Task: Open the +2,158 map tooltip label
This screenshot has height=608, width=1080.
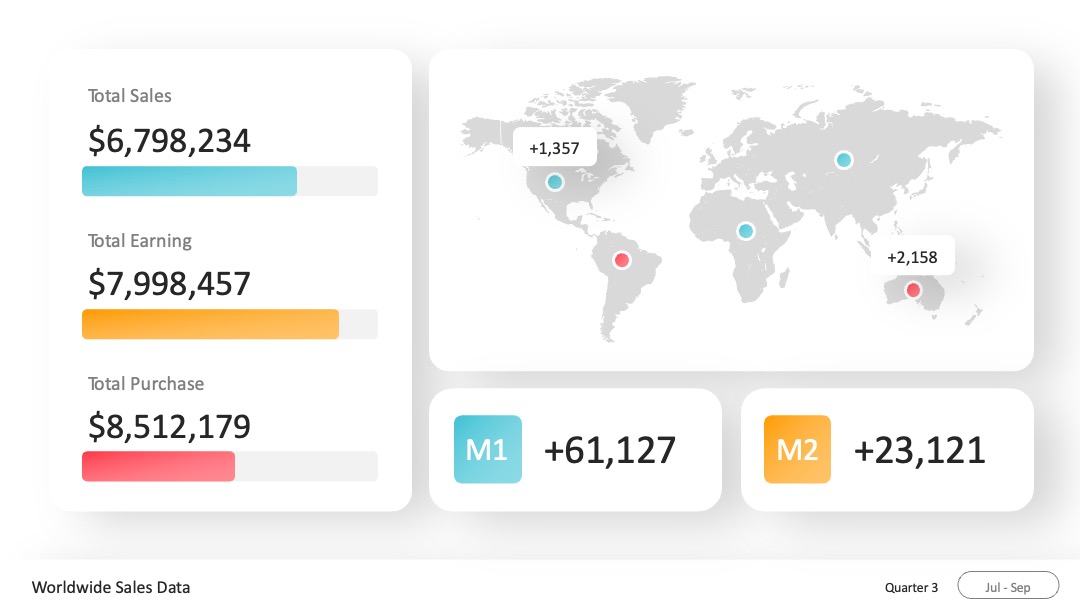Action: [913, 256]
